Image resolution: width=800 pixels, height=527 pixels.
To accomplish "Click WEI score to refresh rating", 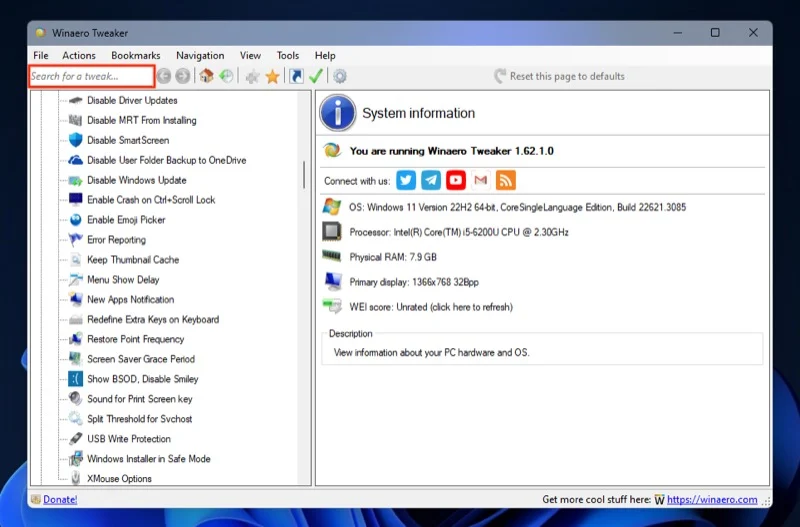I will (431, 307).
